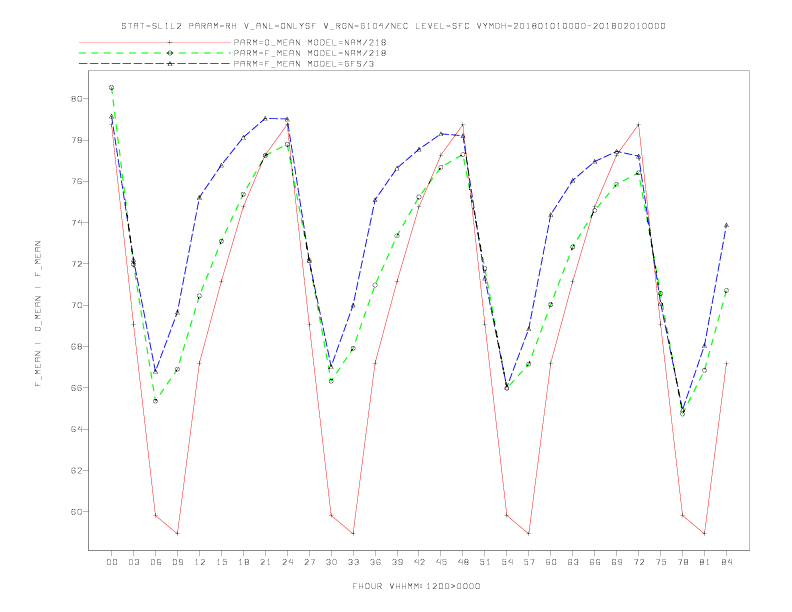
Task: Click y-axis value label 62
Action: click(76, 471)
